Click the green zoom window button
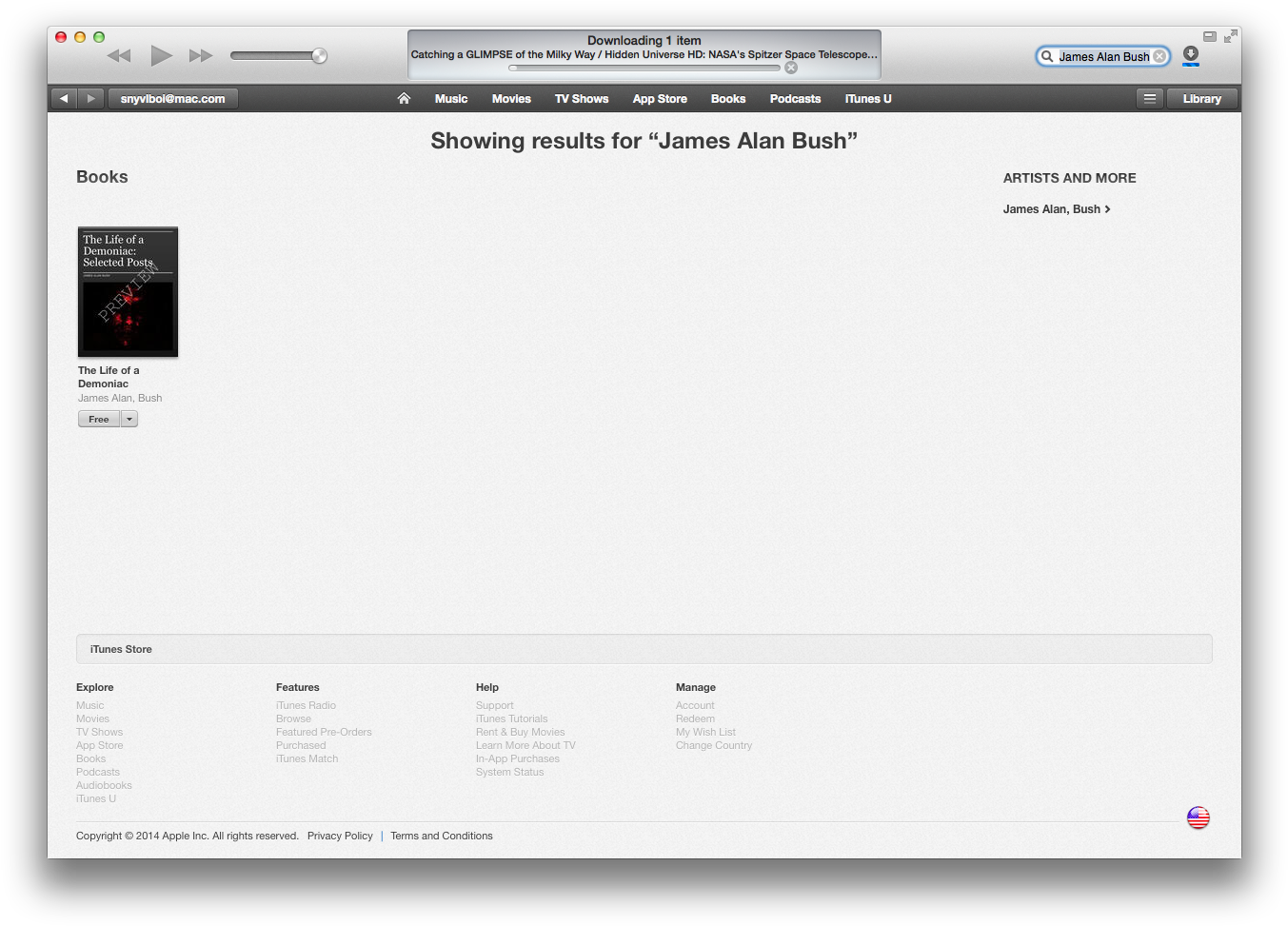The height and width of the screenshot is (926, 1288). 99,37
